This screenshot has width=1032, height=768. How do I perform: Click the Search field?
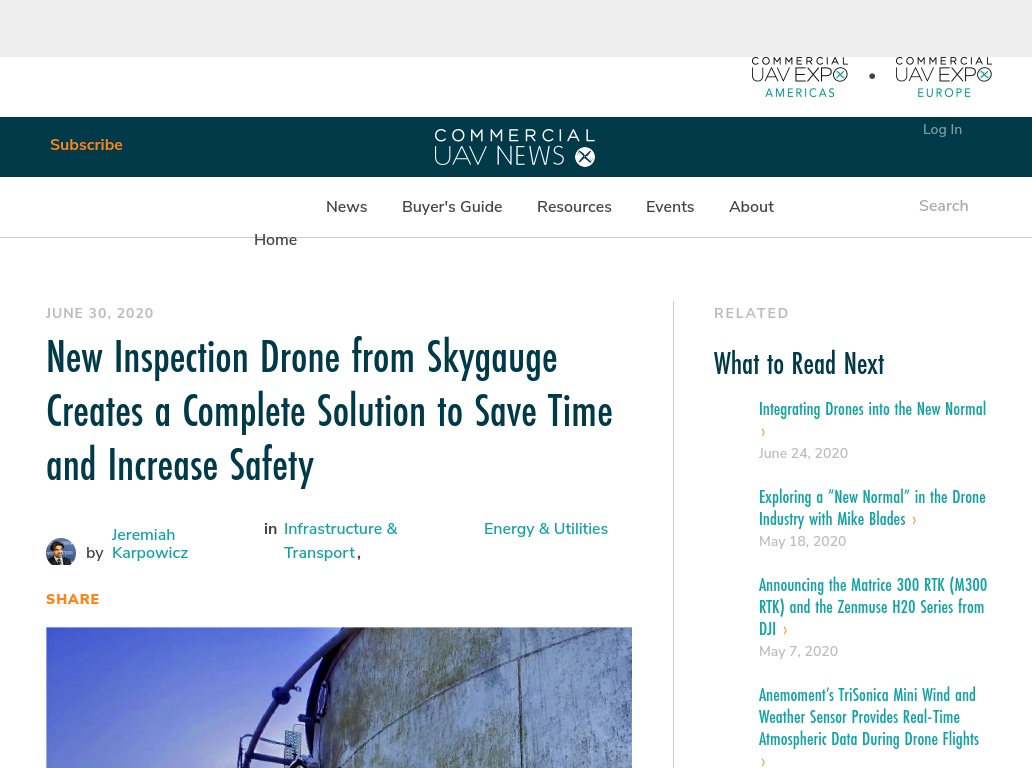tap(943, 206)
